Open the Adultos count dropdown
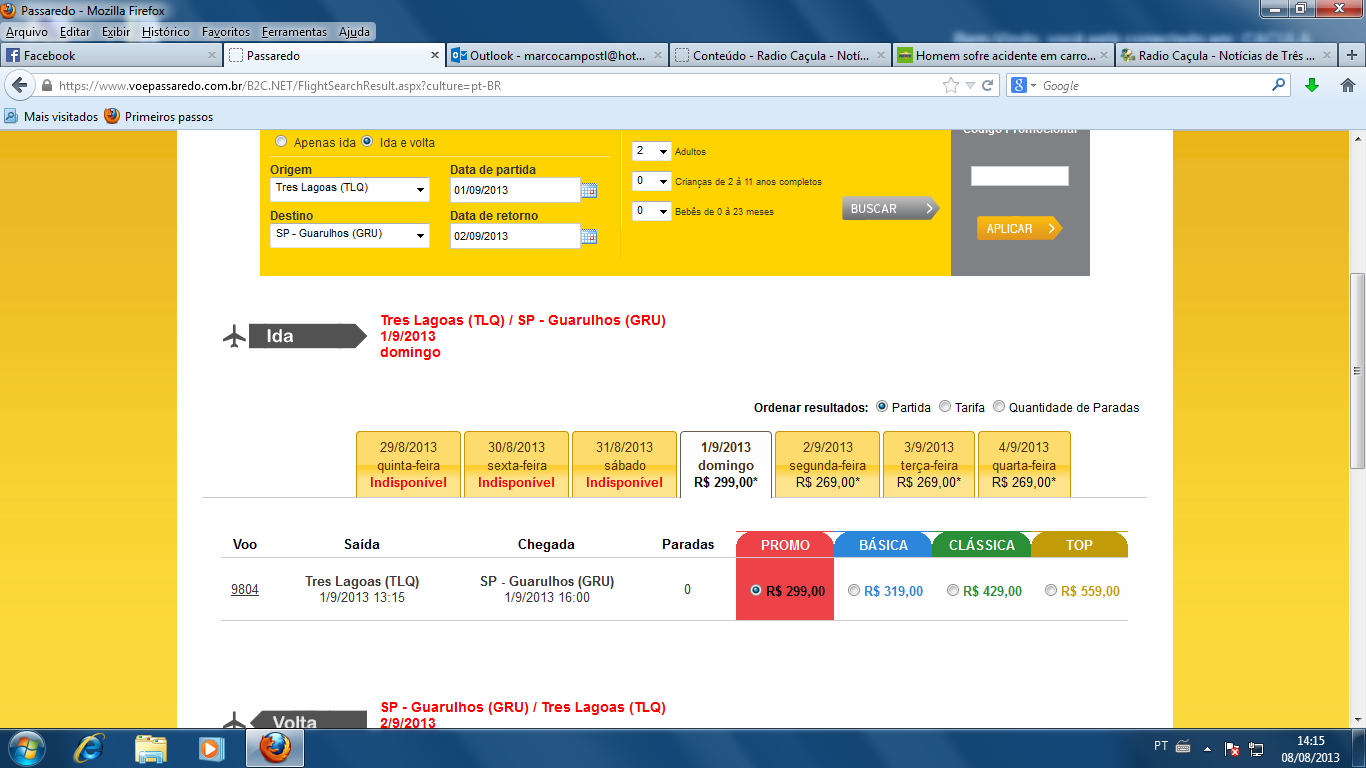1366x768 pixels. click(651, 151)
